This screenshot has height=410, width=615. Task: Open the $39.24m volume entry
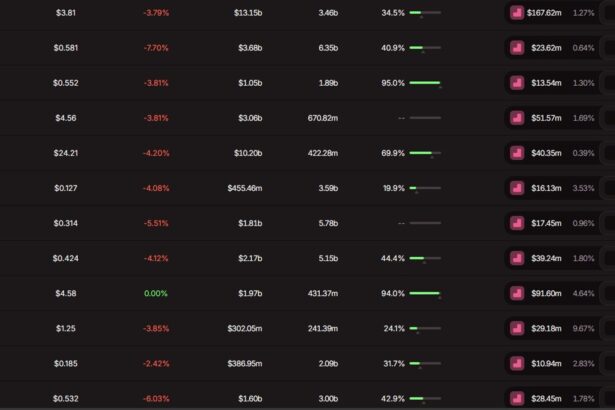click(x=546, y=258)
